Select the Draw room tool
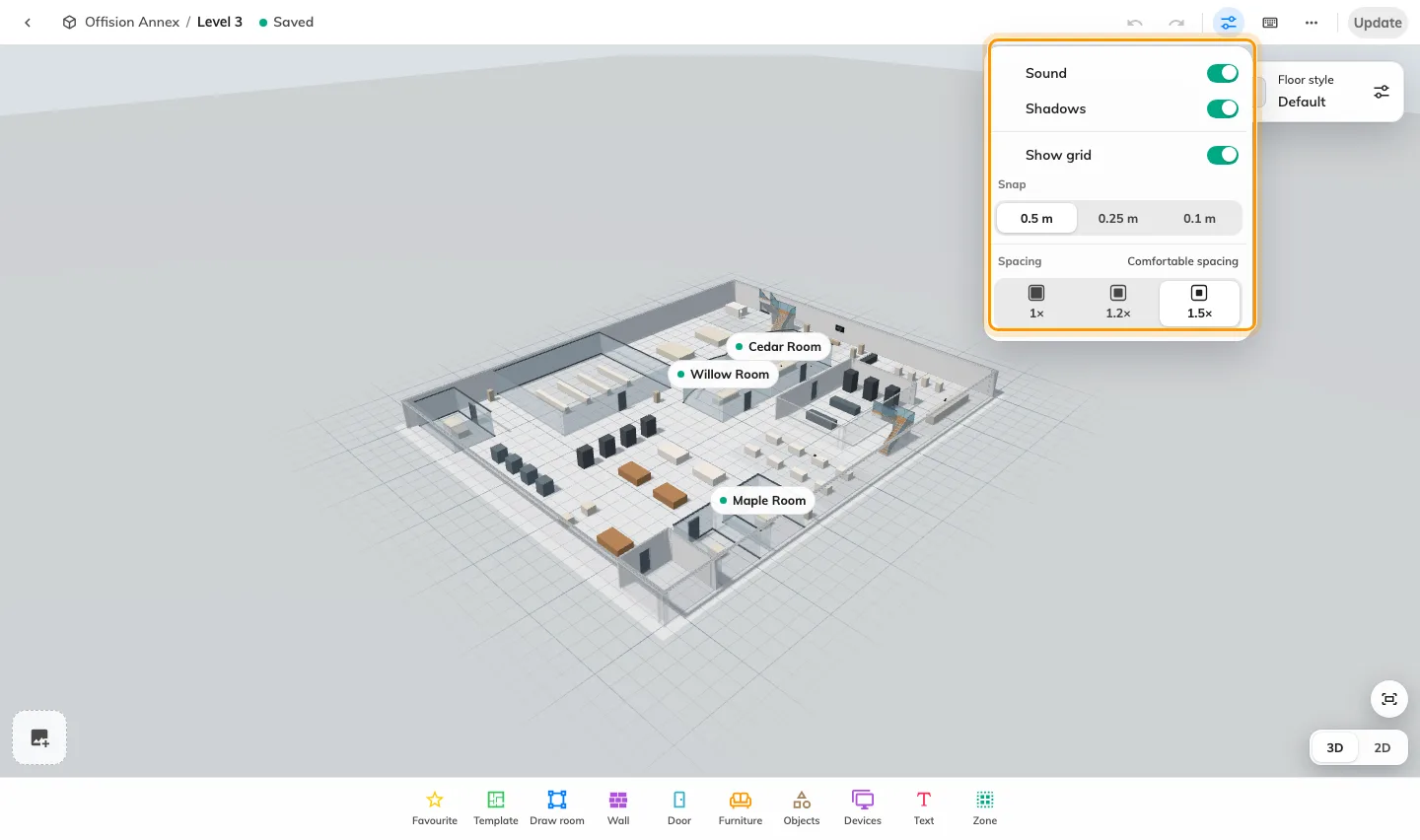Image resolution: width=1420 pixels, height=840 pixels. 557,807
